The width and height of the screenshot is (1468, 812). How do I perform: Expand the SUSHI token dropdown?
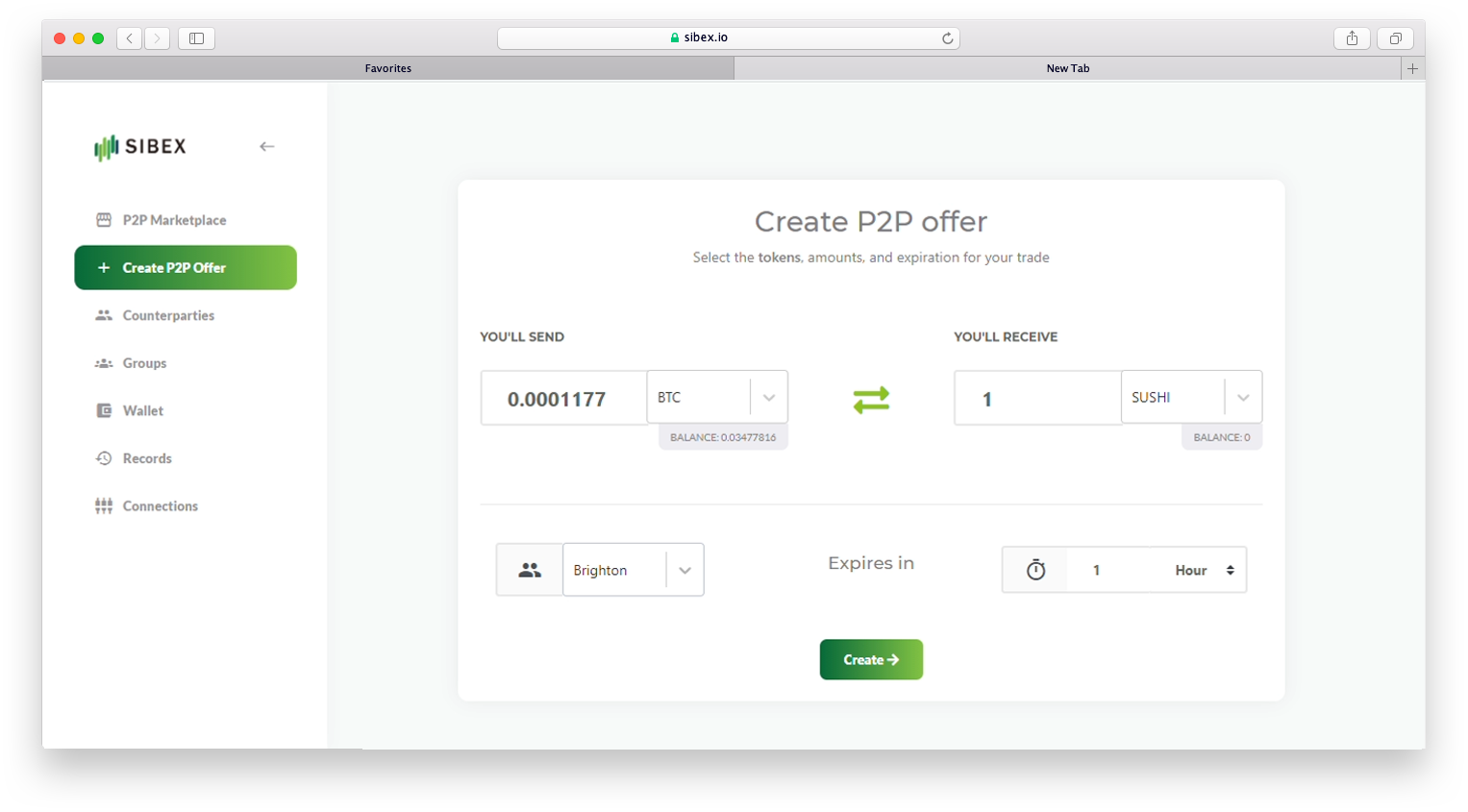pyautogui.click(x=1242, y=398)
